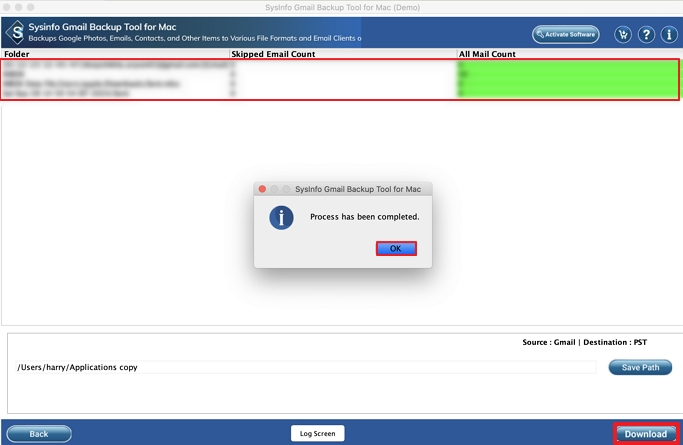The height and width of the screenshot is (445, 683).
Task: Open the about info icon in header
Action: click(x=669, y=34)
